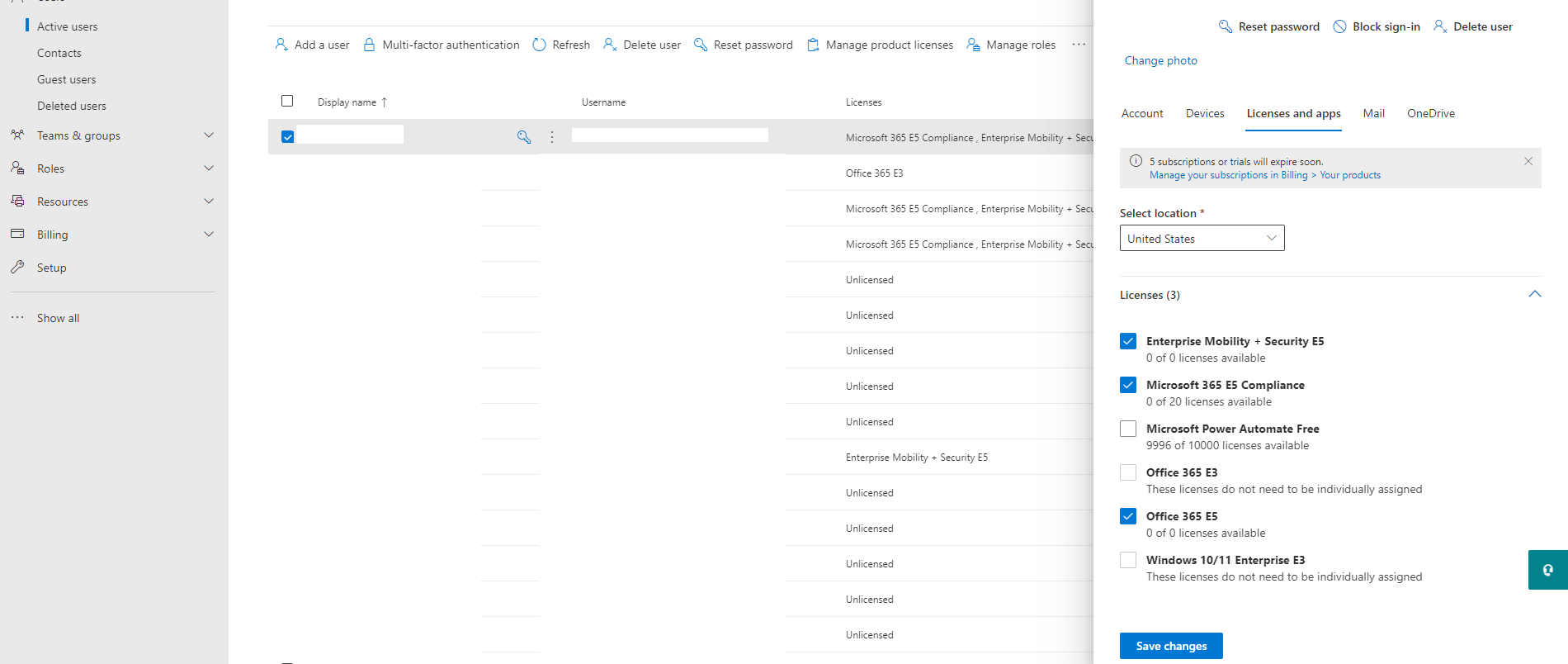1568x664 pixels.
Task: Click Save changes button
Action: [x=1171, y=646]
